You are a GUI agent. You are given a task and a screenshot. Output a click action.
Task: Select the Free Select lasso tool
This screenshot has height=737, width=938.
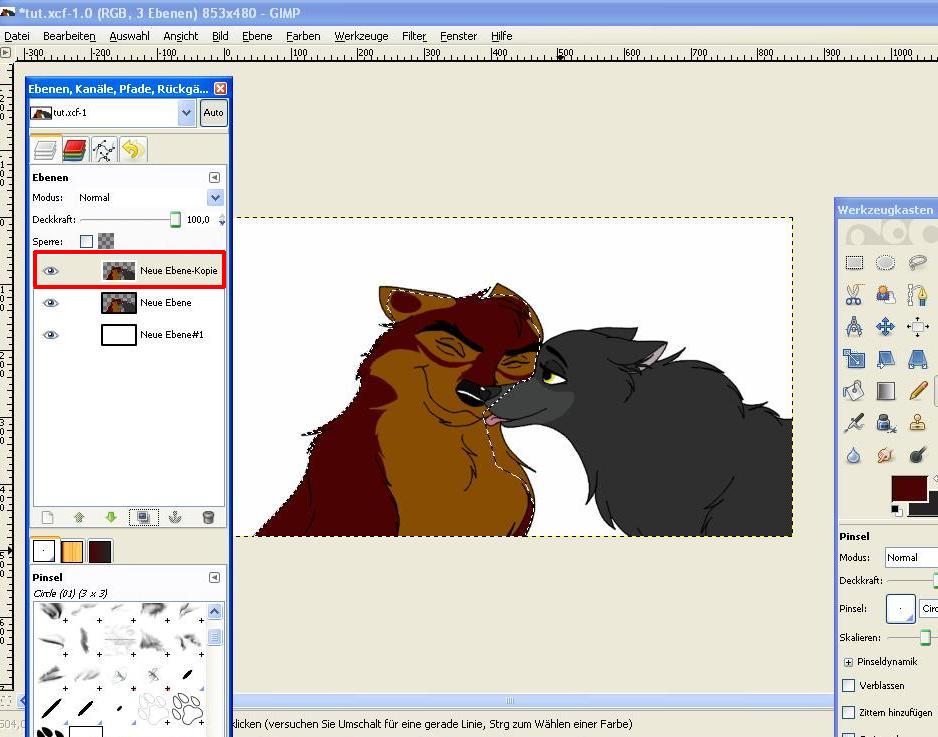pos(917,263)
